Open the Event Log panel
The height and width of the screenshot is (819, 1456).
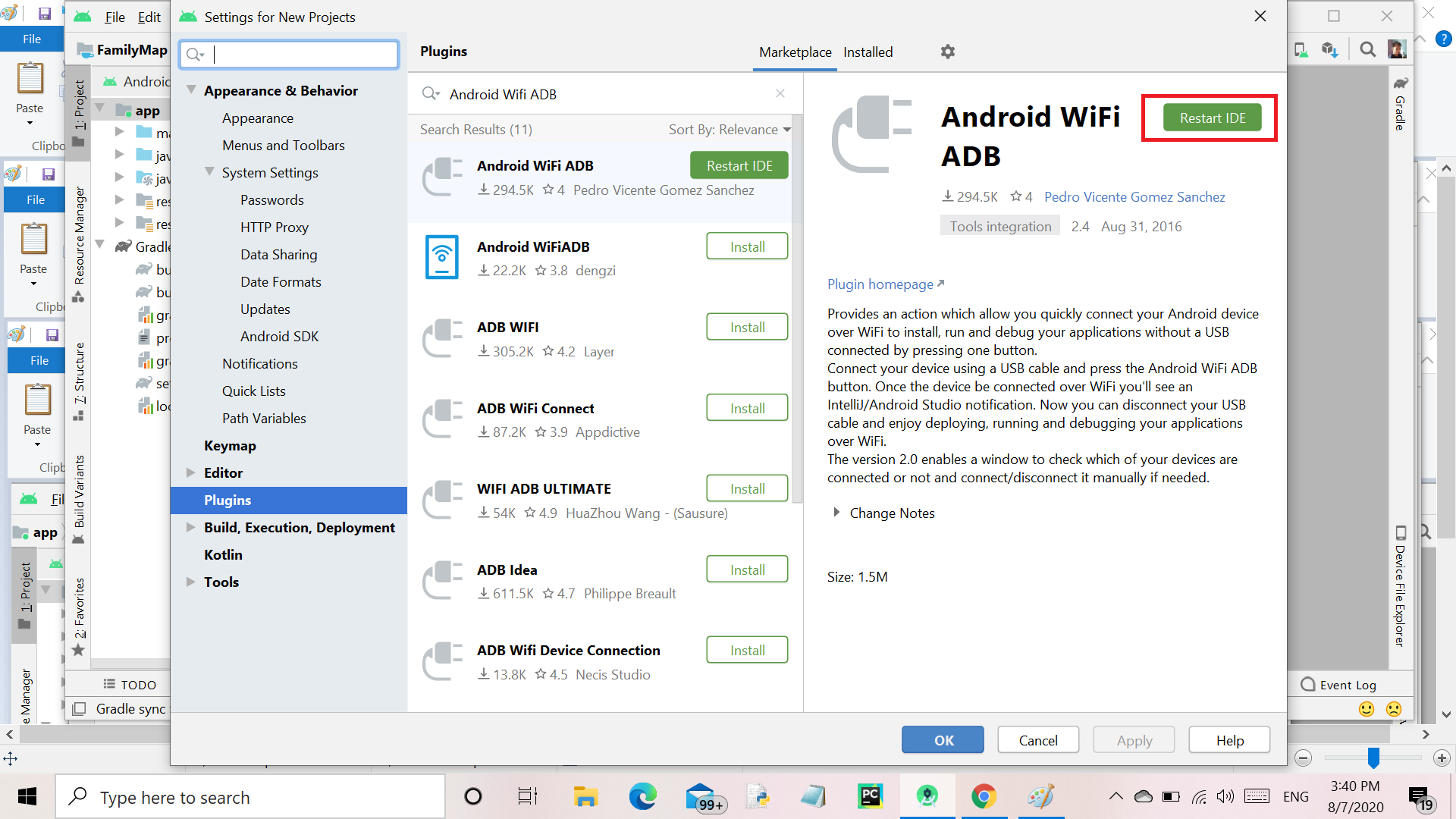tap(1338, 685)
